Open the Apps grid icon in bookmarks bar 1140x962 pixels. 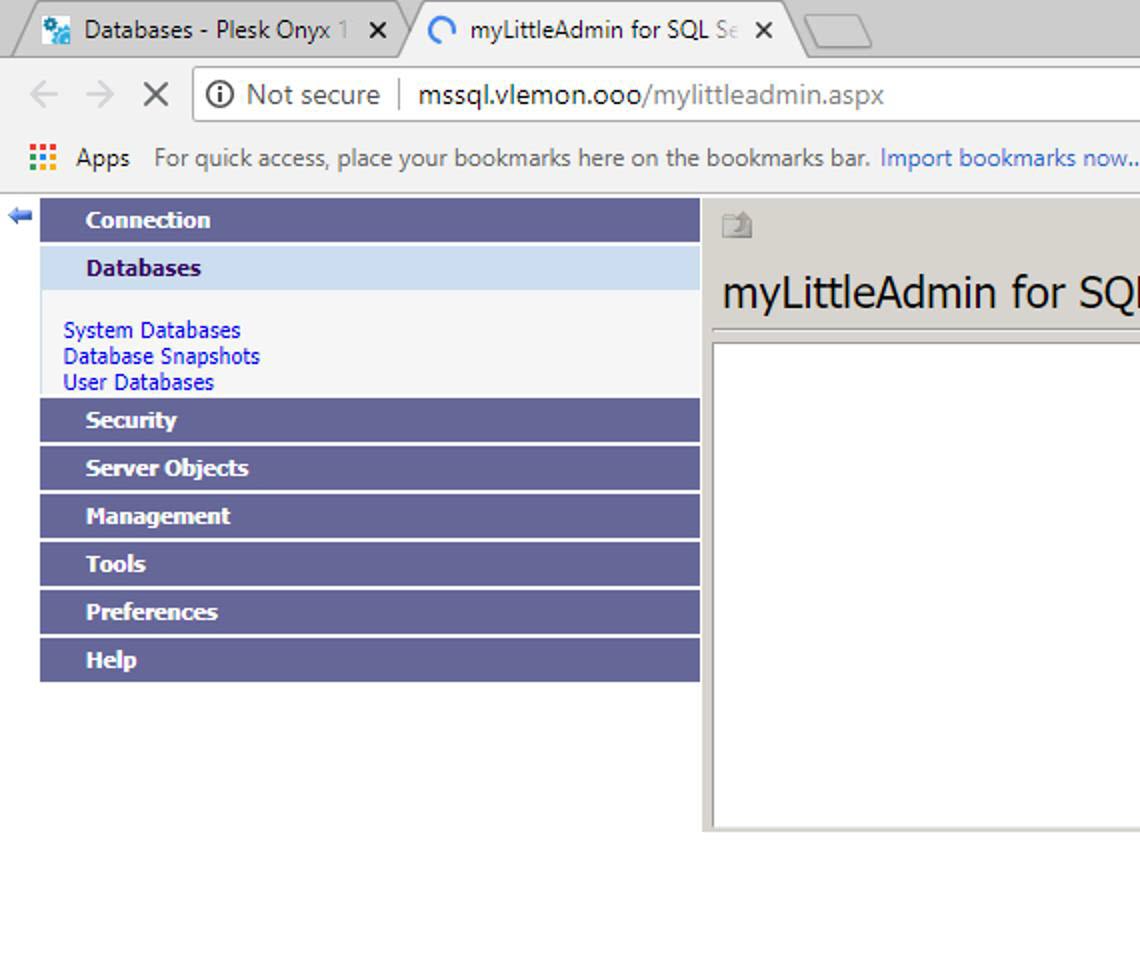[x=43, y=158]
